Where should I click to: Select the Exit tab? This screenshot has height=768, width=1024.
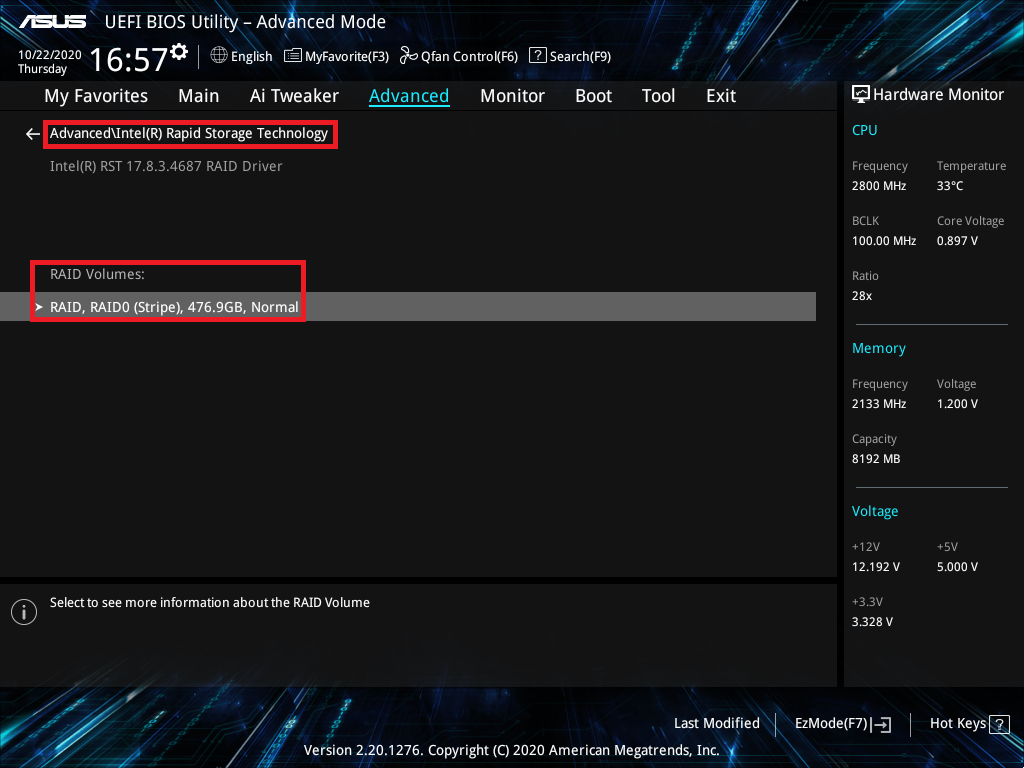pyautogui.click(x=720, y=96)
